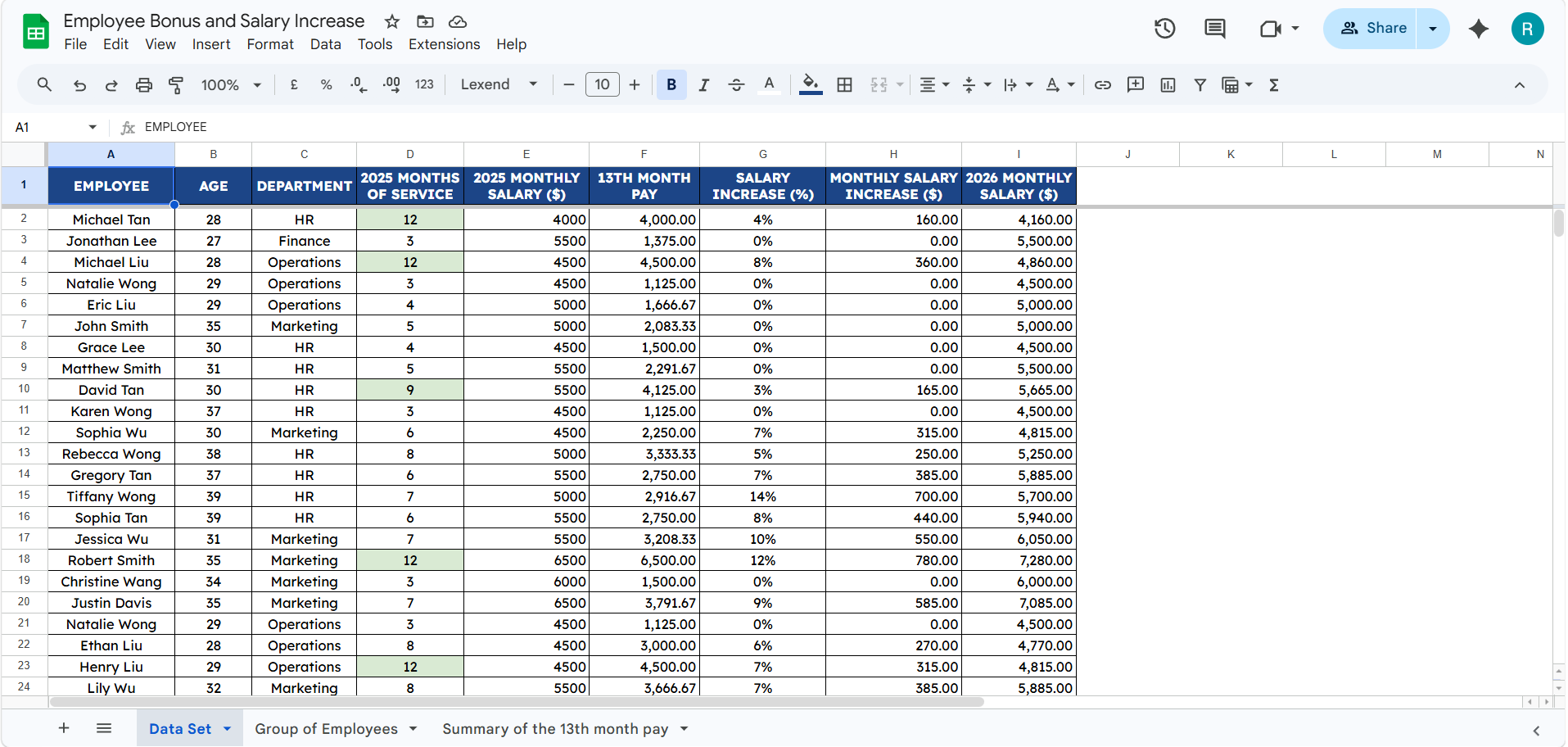The width and height of the screenshot is (1568, 747).
Task: Open version history clock icon
Action: pyautogui.click(x=1164, y=29)
